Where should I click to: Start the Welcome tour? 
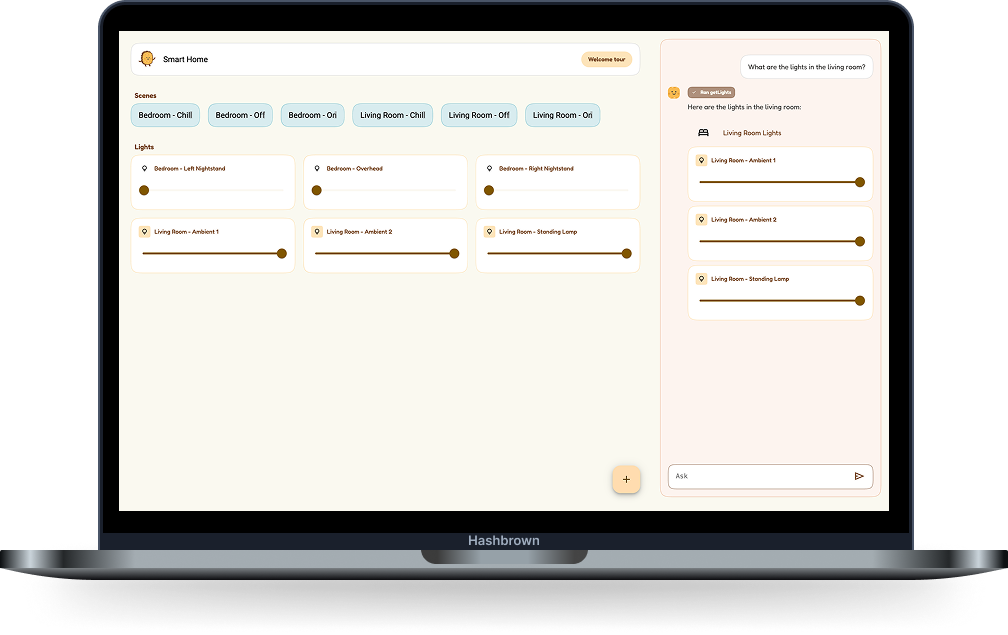[x=606, y=59]
